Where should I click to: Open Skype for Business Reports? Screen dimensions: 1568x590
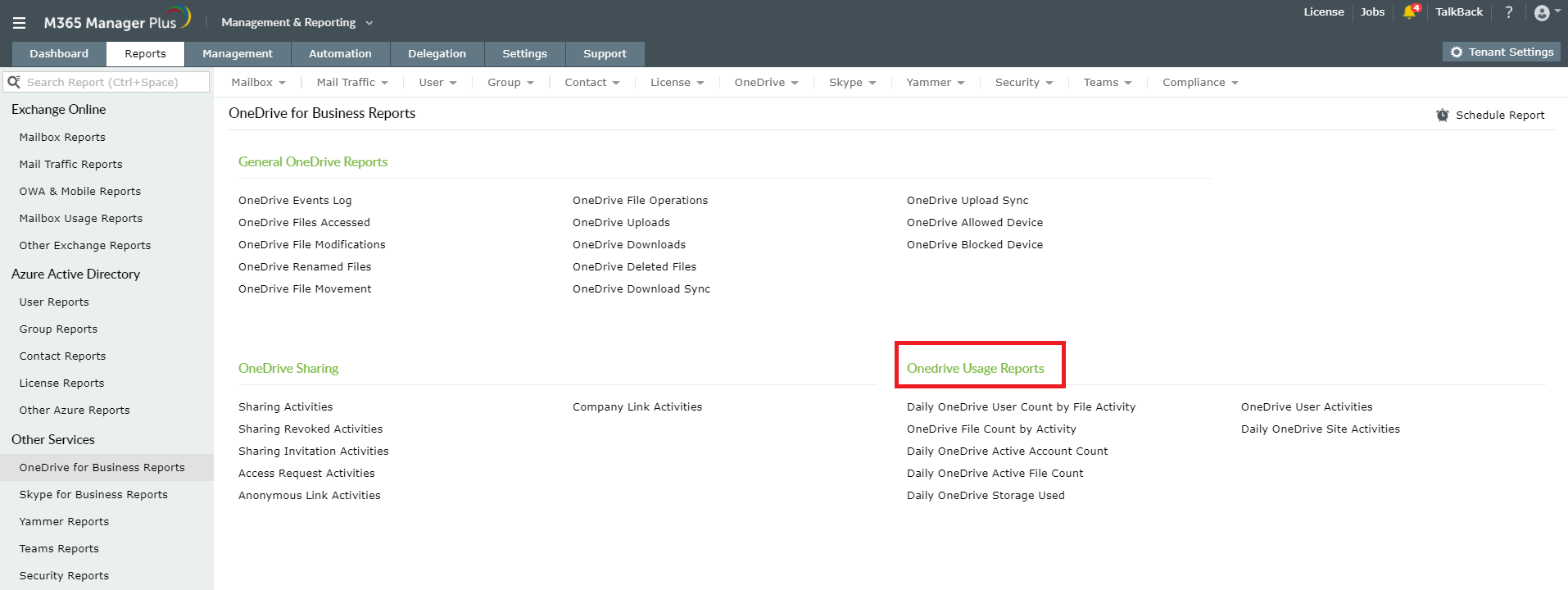(x=93, y=495)
